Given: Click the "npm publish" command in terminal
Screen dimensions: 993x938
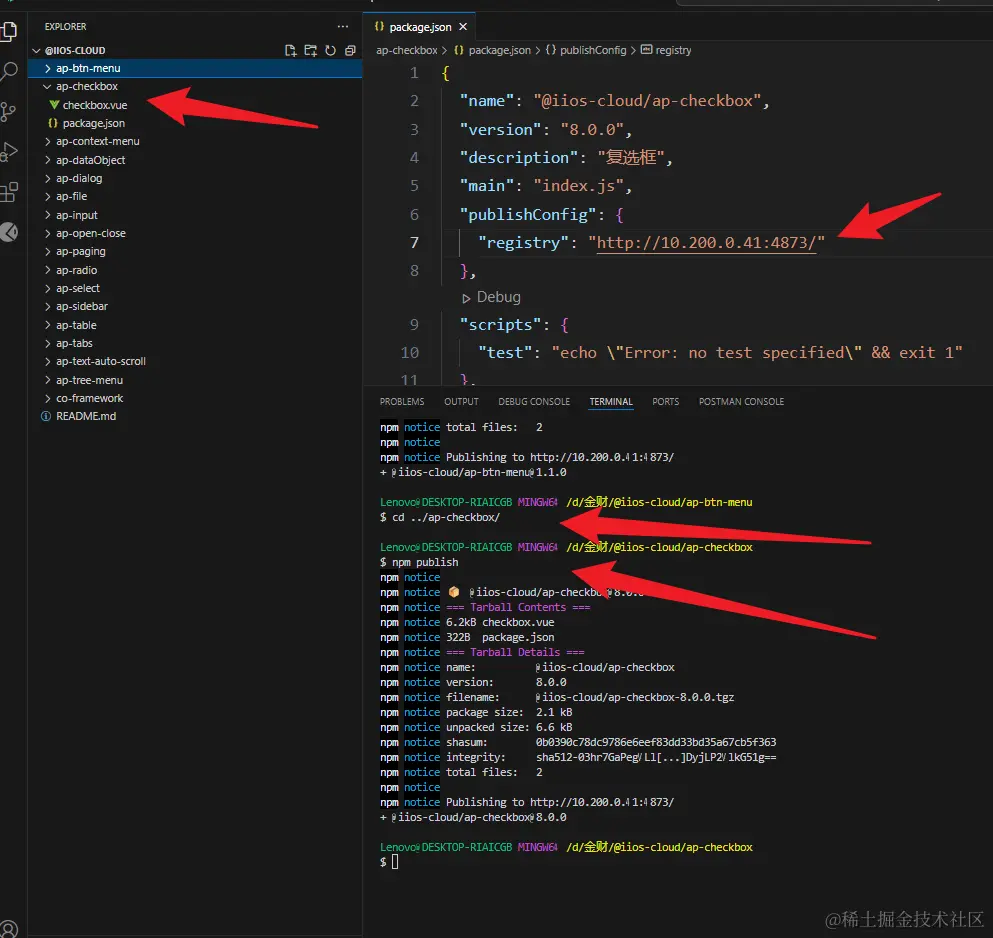Looking at the screenshot, I should (425, 562).
